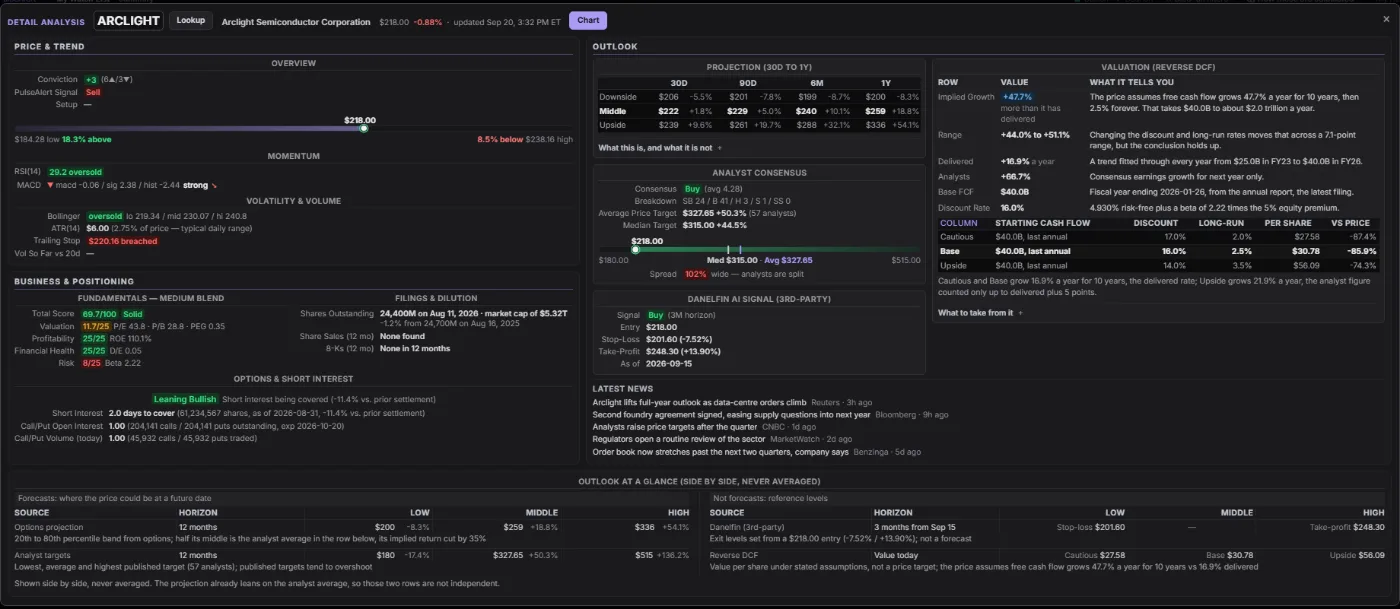Click the Upside $336 1Y projection value

click(876, 125)
